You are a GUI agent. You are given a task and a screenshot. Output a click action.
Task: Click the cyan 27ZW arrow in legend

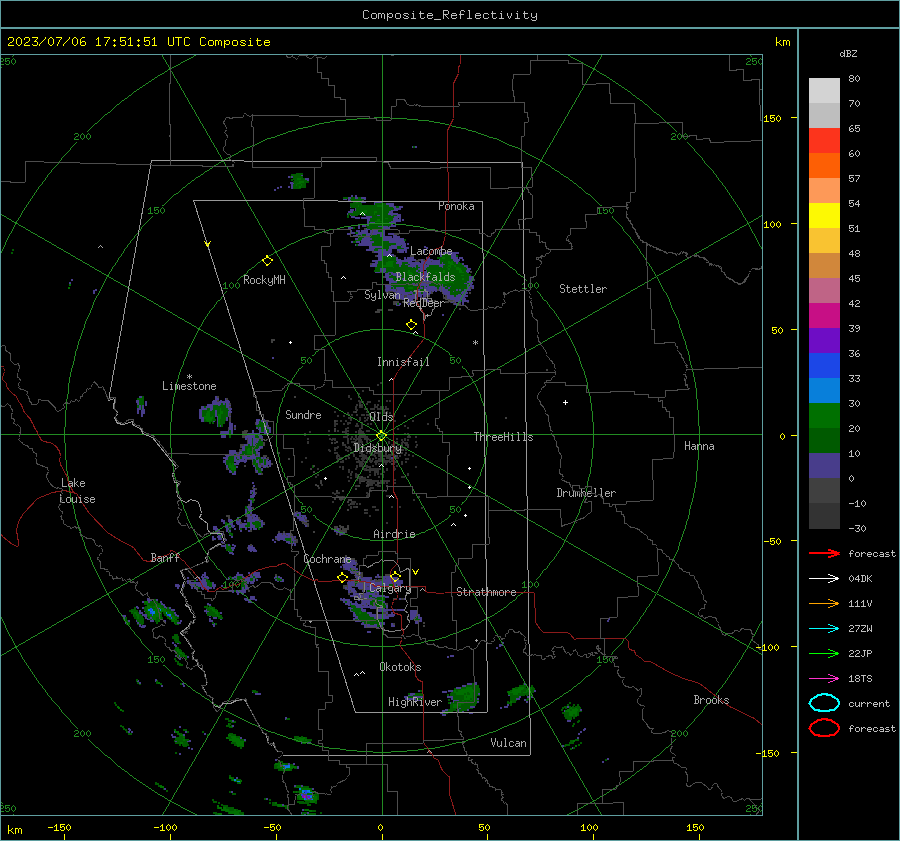(824, 629)
